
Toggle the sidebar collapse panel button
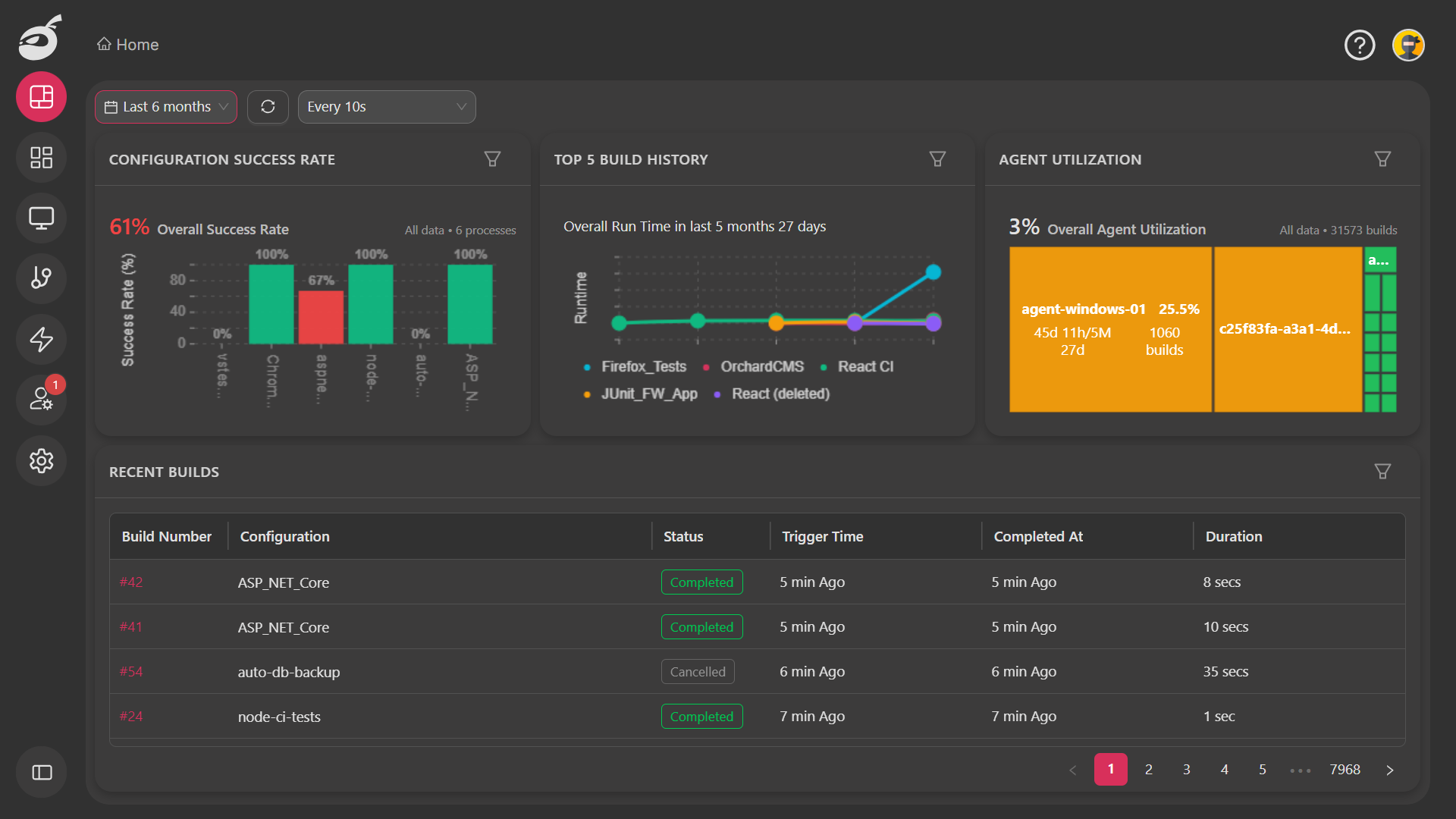tap(41, 772)
